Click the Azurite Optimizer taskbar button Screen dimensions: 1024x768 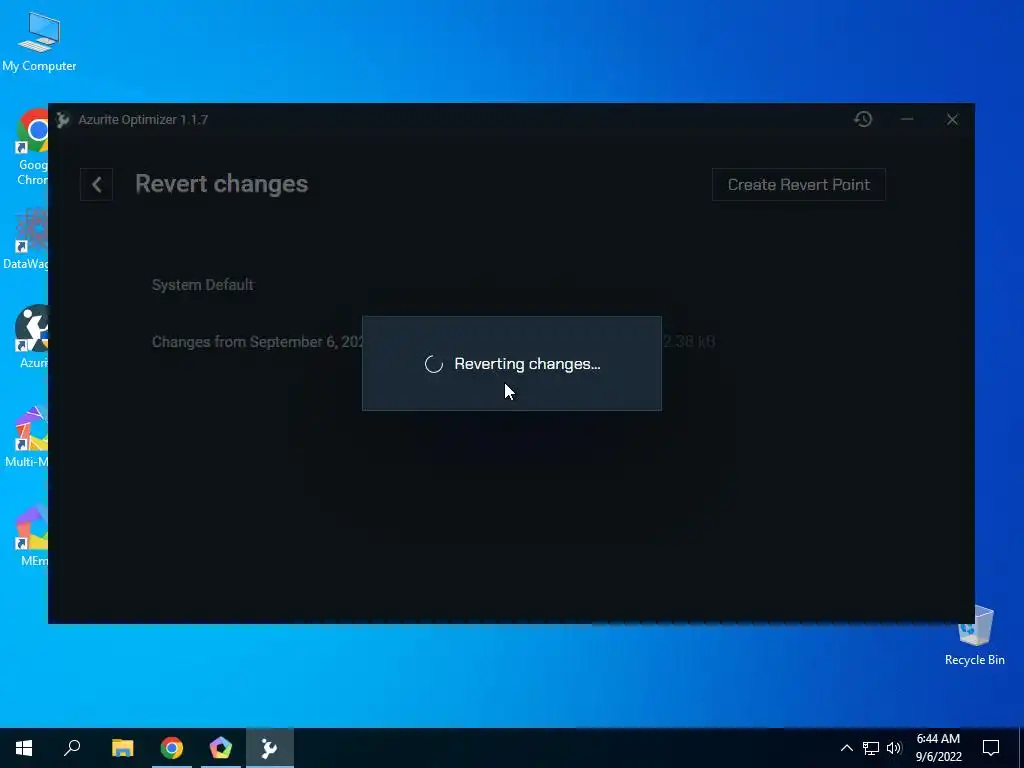[270, 748]
